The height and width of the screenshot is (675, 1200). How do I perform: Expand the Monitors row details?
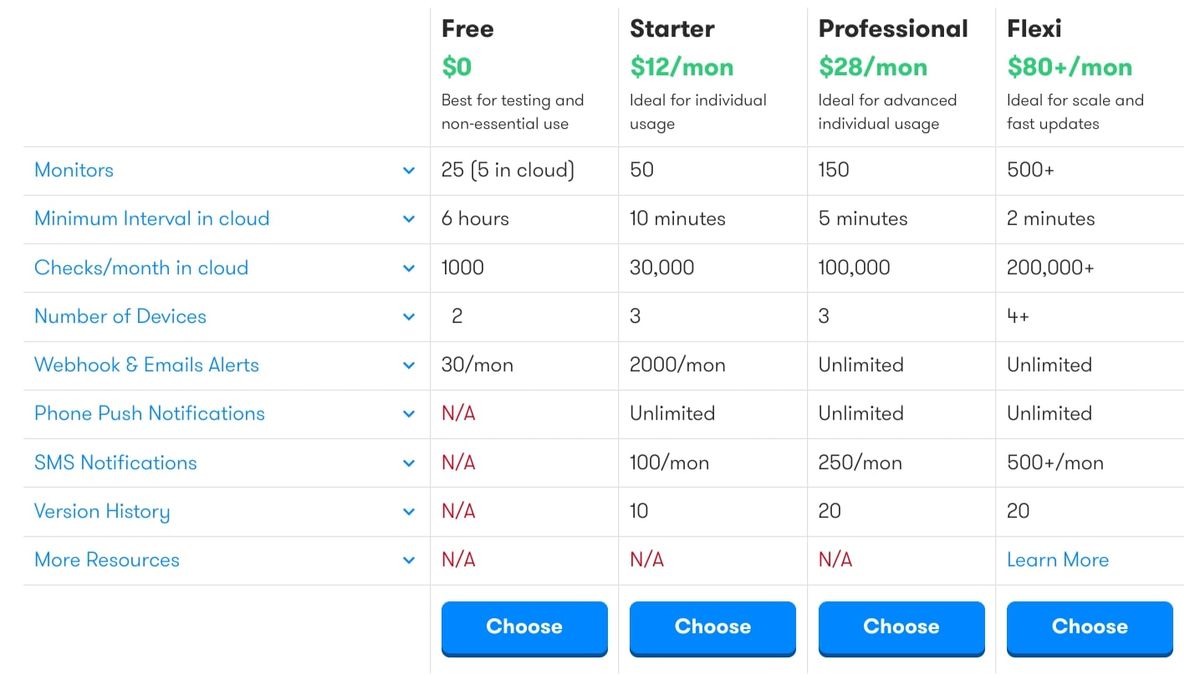pos(409,170)
